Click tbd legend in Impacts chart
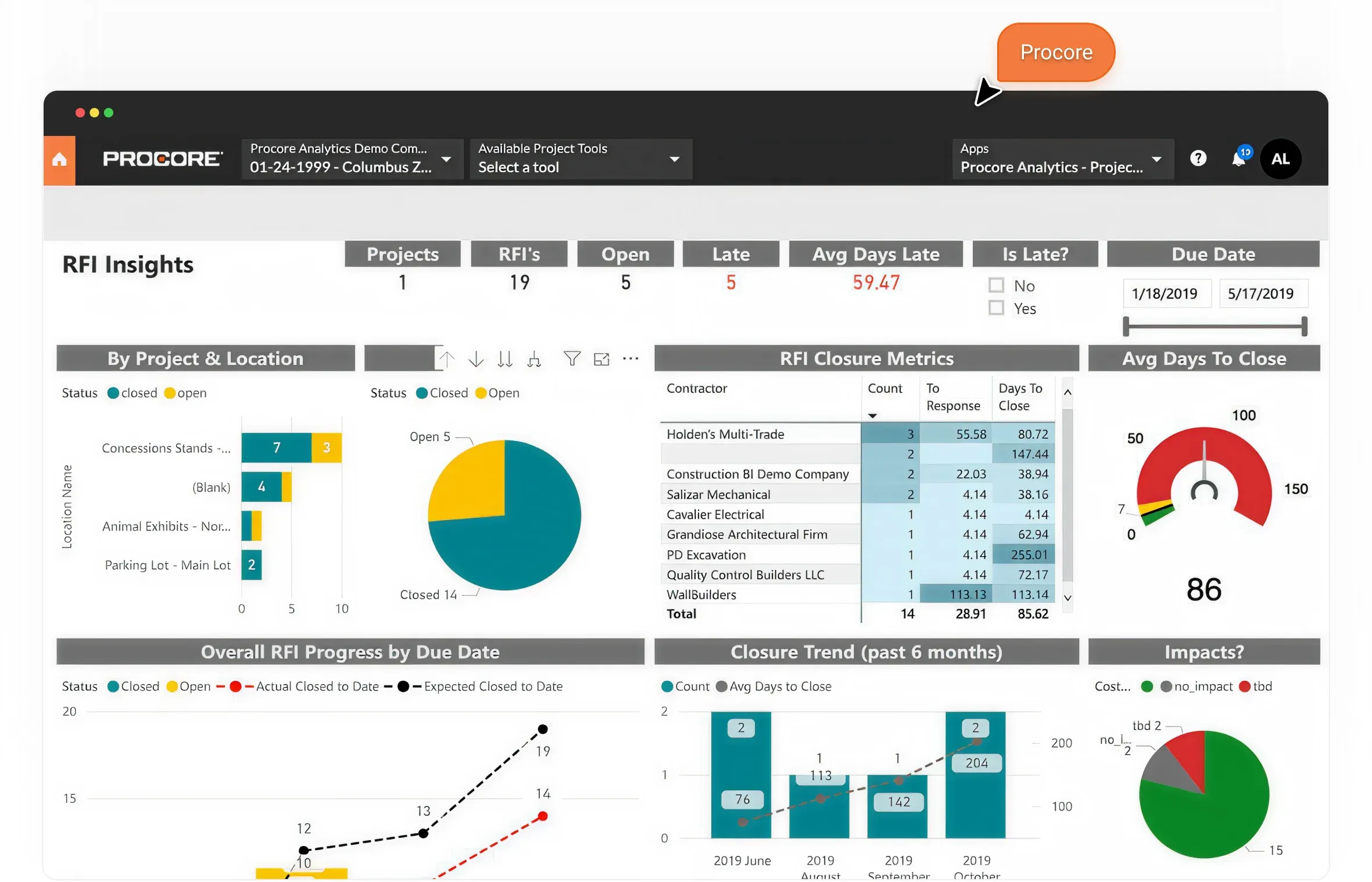Image resolution: width=1372 pixels, height=882 pixels. [1255, 686]
